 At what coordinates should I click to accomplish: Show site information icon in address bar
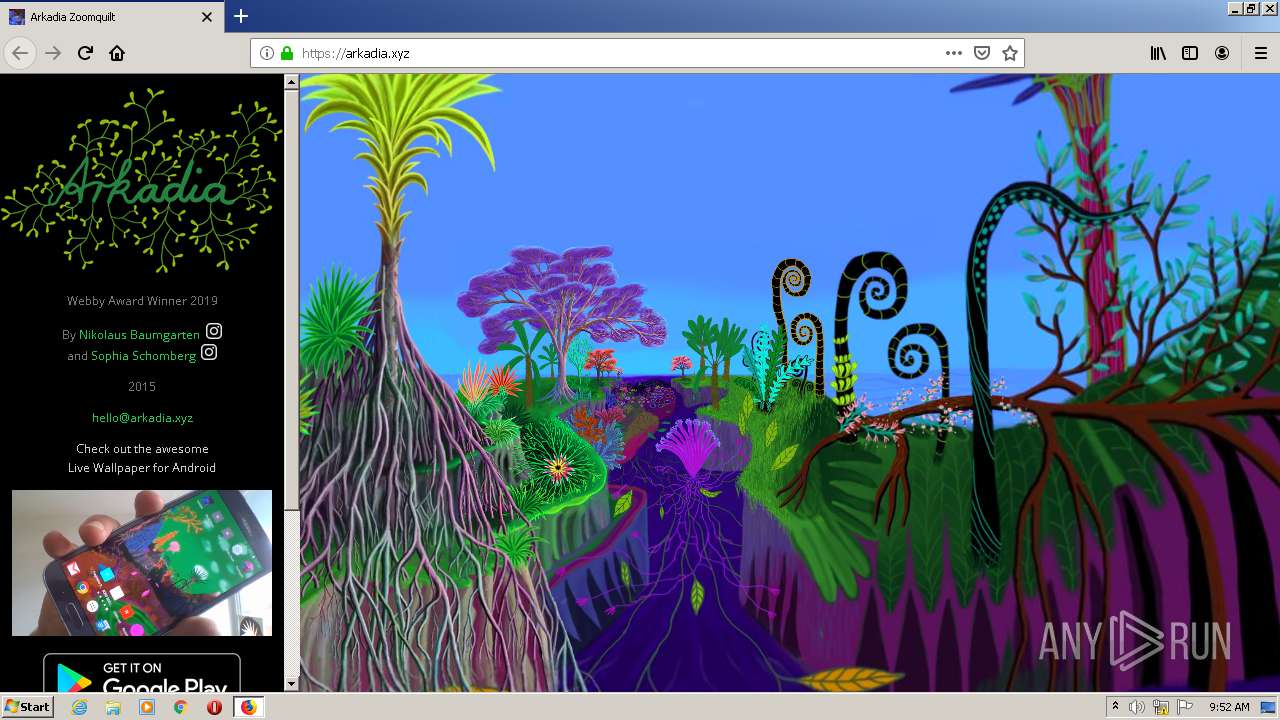tap(267, 53)
